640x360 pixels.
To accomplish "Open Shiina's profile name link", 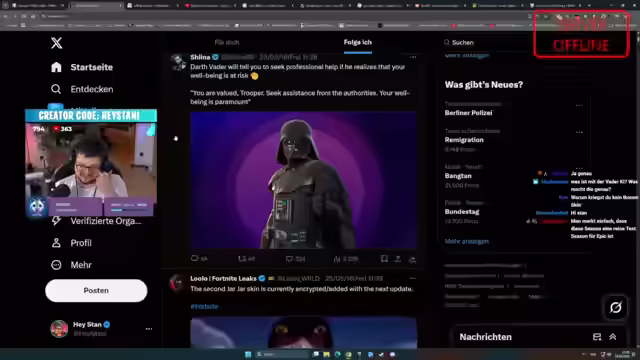I will pyautogui.click(x=200, y=57).
